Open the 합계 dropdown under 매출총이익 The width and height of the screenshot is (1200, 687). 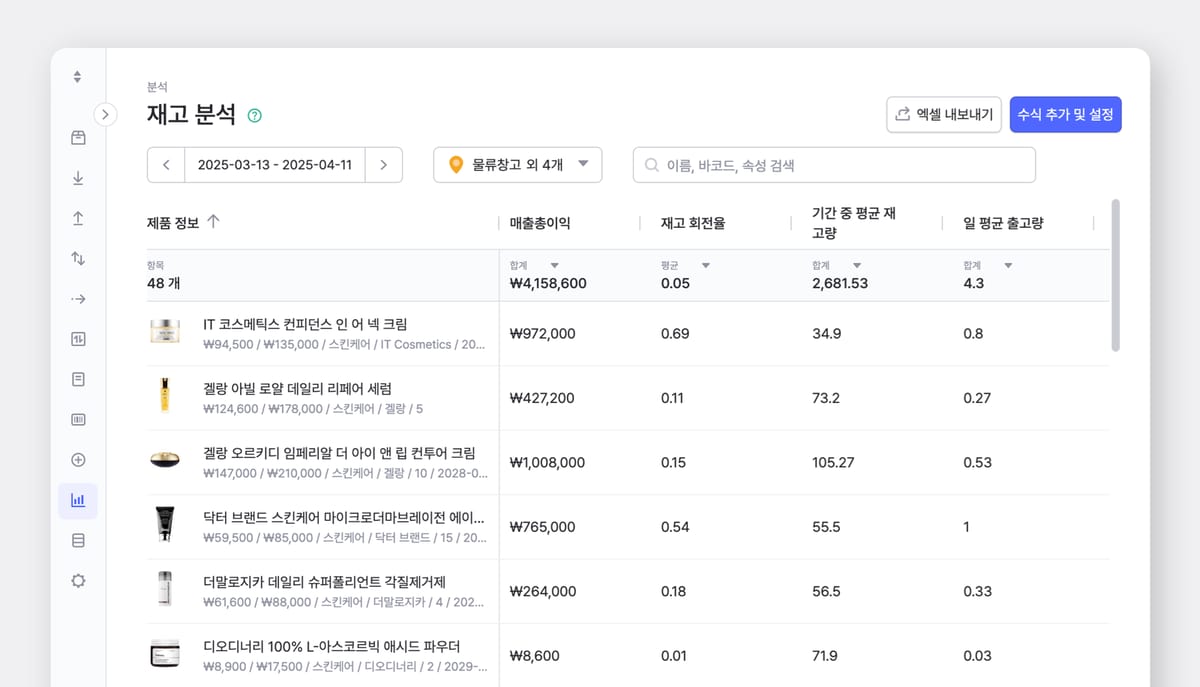pos(554,266)
